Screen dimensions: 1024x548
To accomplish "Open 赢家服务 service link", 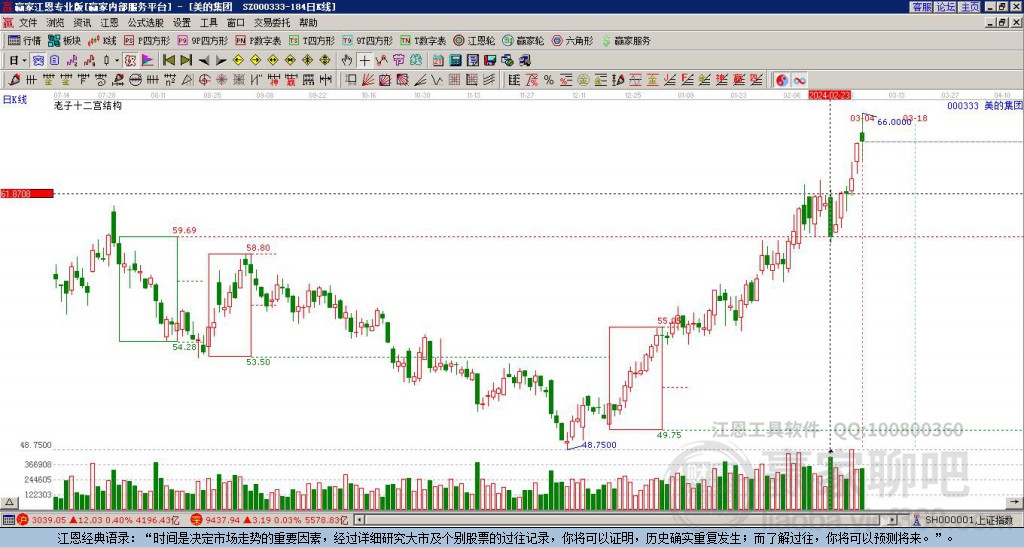I will [626, 40].
